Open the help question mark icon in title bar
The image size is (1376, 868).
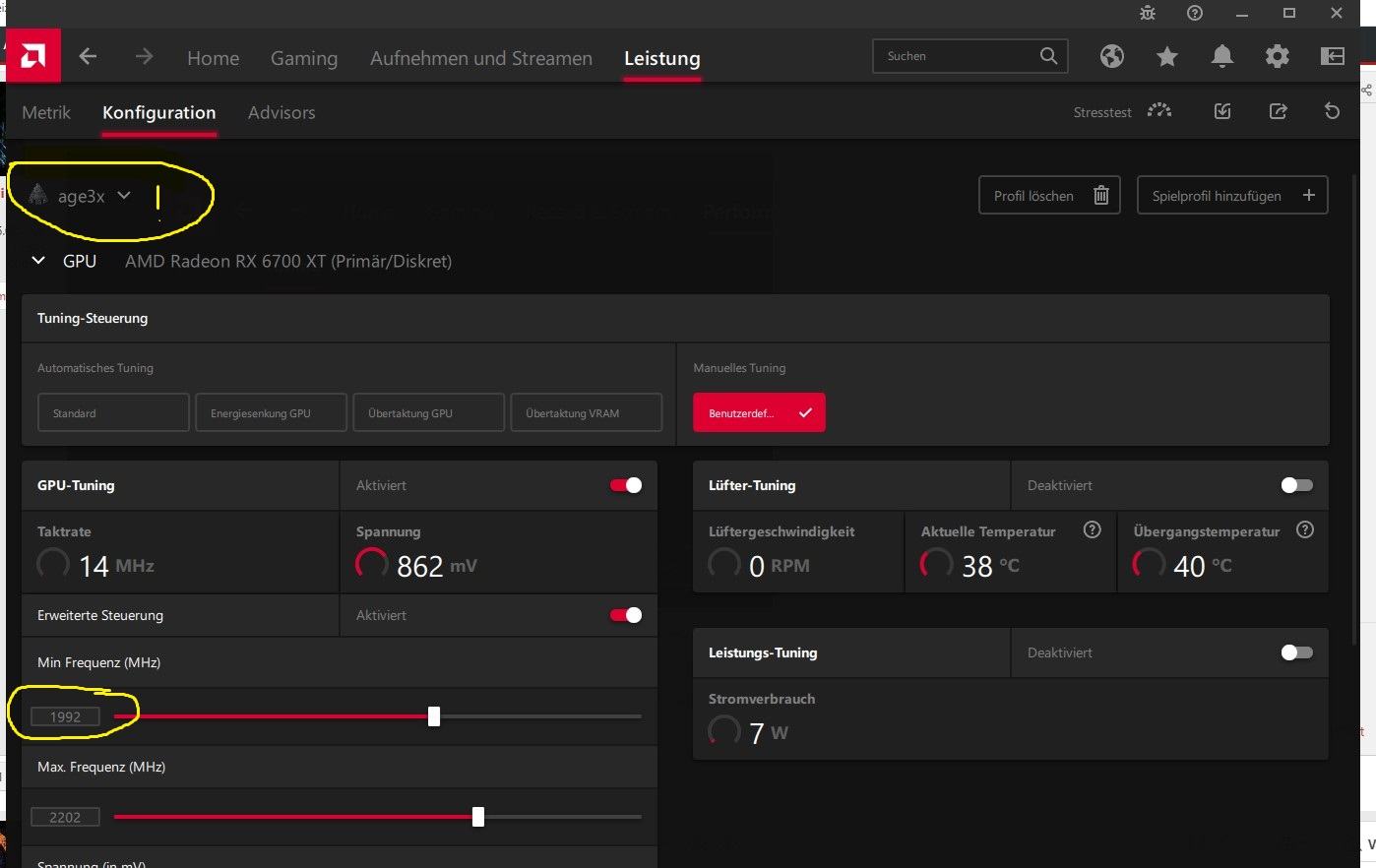(1195, 13)
